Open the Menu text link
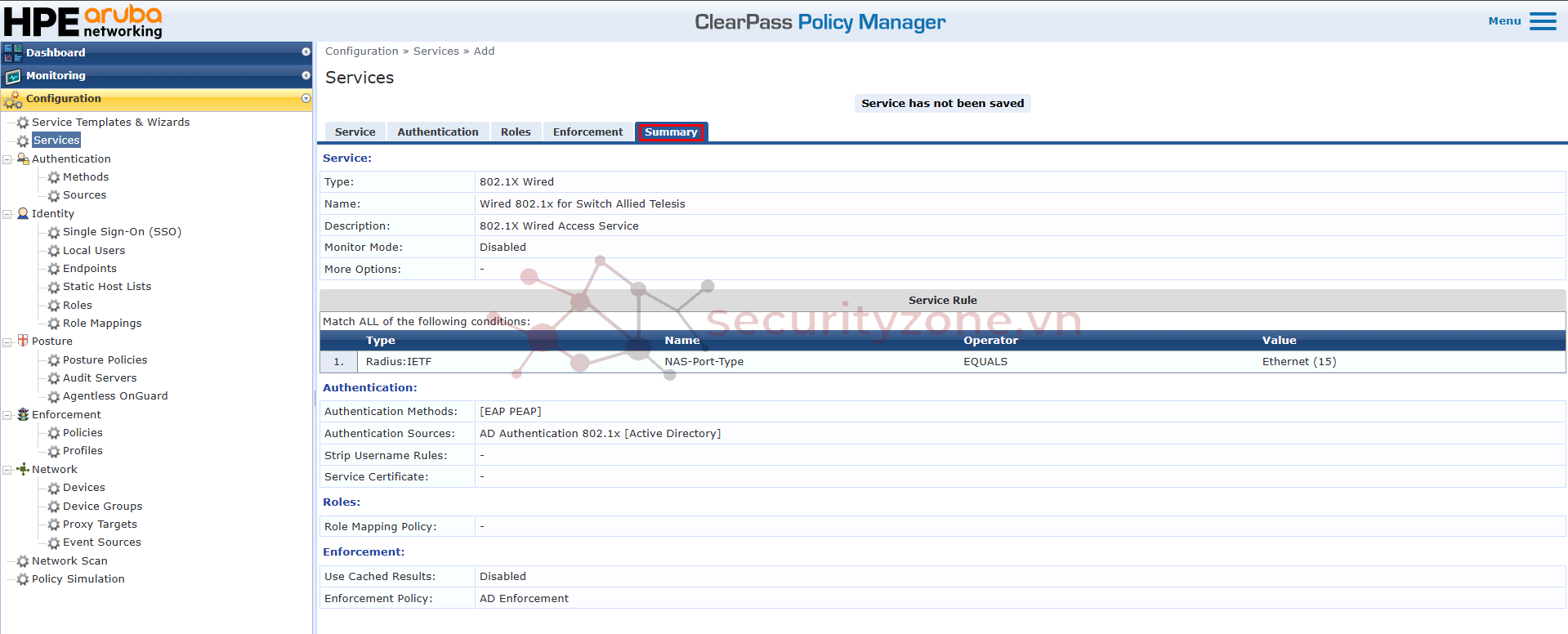The image size is (1568, 634). pyautogui.click(x=1504, y=21)
